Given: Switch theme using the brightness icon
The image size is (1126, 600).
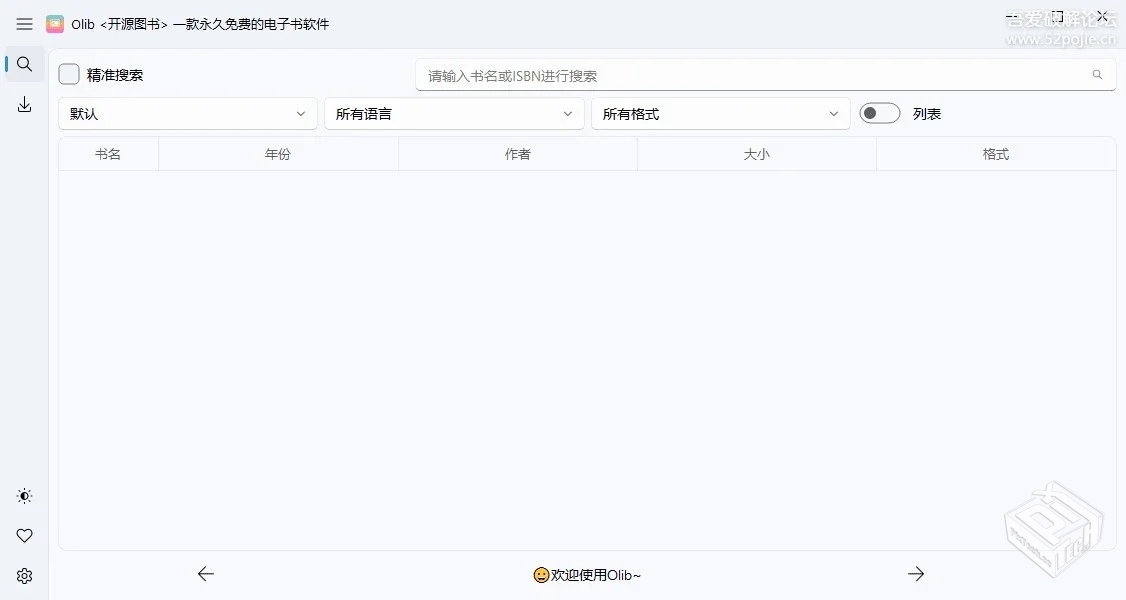Looking at the screenshot, I should coord(24,495).
